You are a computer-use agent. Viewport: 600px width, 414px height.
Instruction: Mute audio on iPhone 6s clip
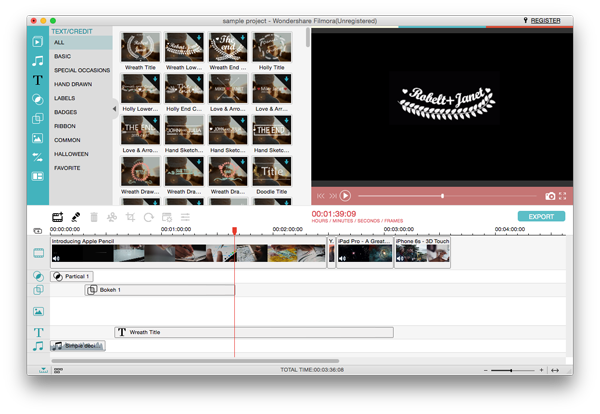coord(400,259)
